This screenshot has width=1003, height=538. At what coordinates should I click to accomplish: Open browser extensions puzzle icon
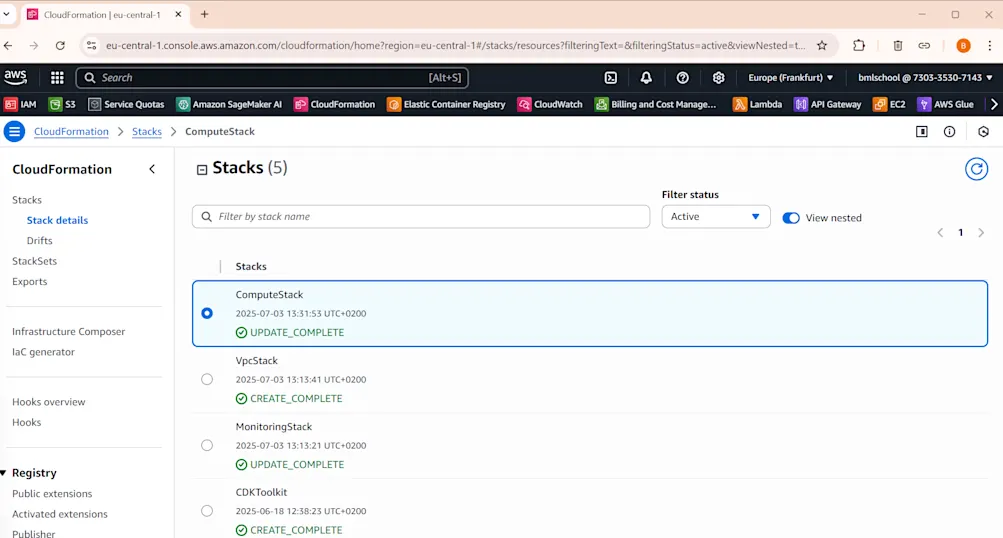point(859,45)
